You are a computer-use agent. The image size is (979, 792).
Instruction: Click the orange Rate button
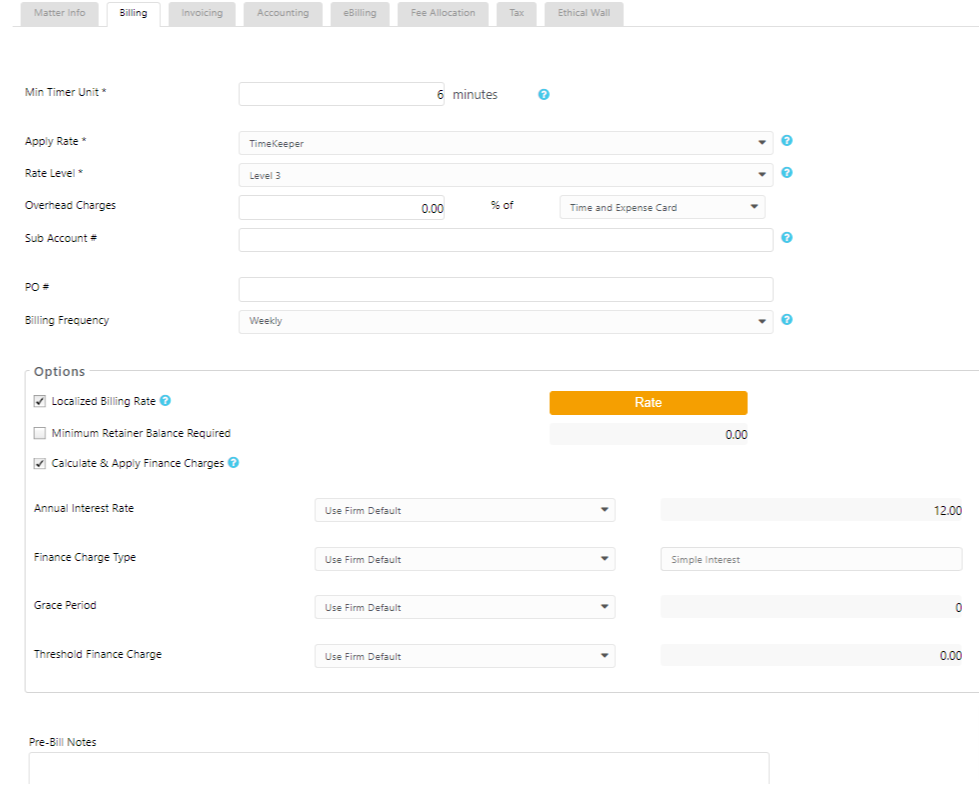648,402
